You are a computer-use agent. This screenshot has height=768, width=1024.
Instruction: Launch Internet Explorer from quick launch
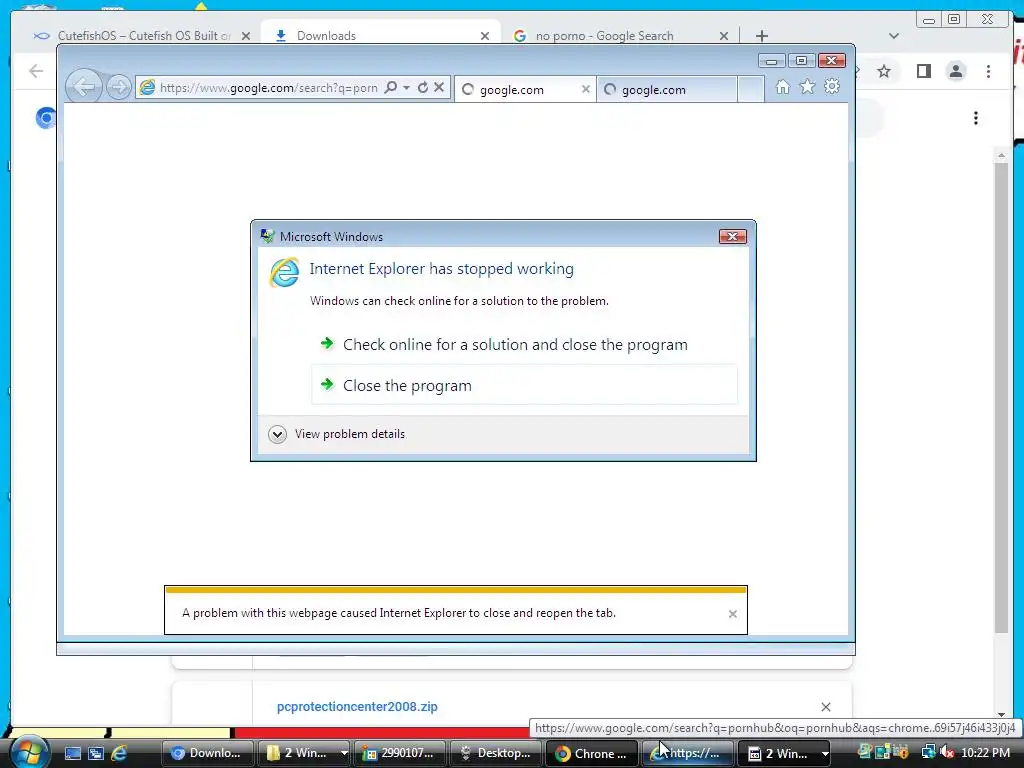click(x=120, y=754)
